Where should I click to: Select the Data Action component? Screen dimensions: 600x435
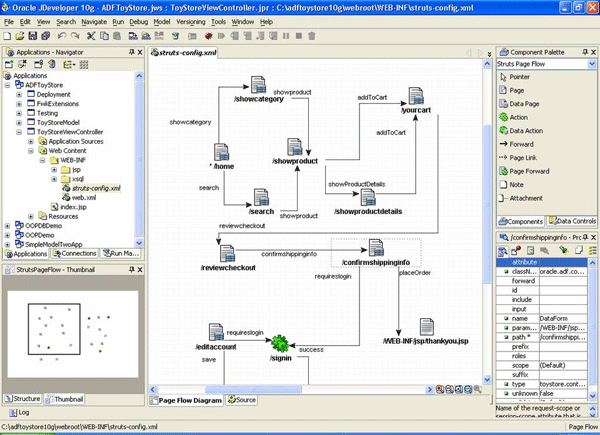tap(526, 130)
